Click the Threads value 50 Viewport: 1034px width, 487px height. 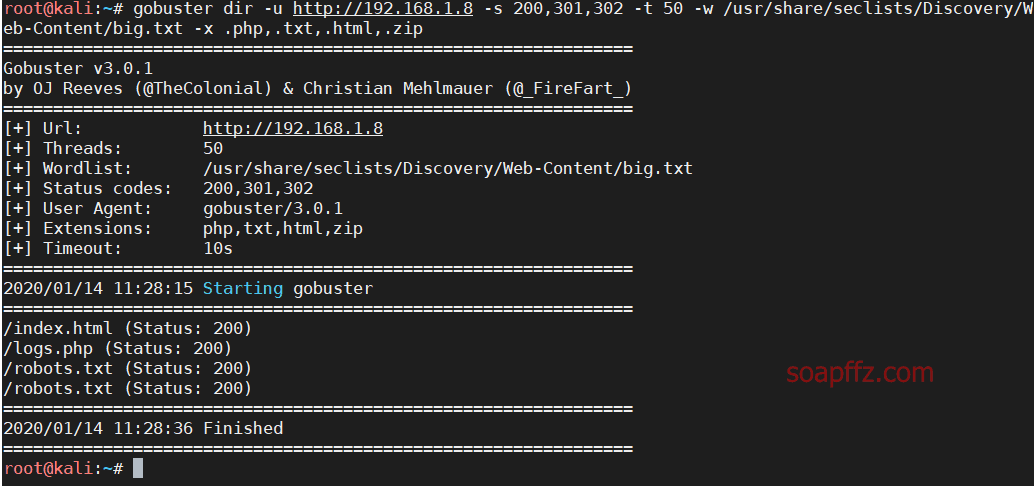pos(213,148)
